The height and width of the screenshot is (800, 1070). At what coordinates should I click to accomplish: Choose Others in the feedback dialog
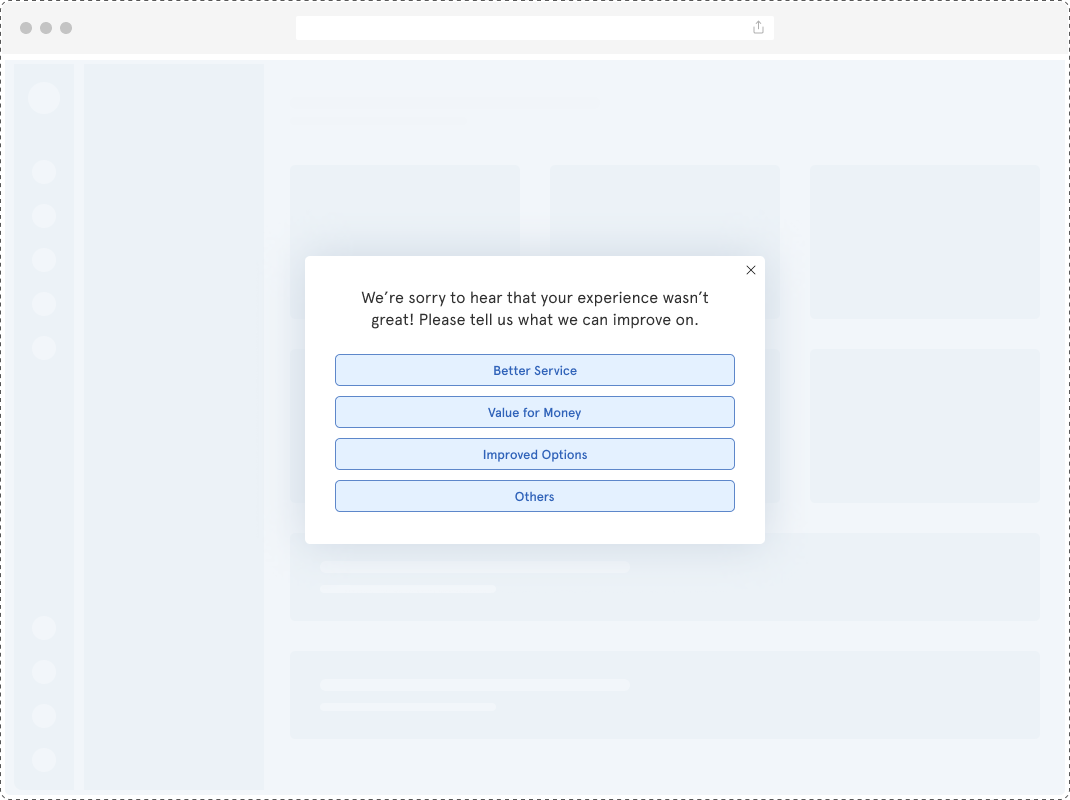point(535,496)
